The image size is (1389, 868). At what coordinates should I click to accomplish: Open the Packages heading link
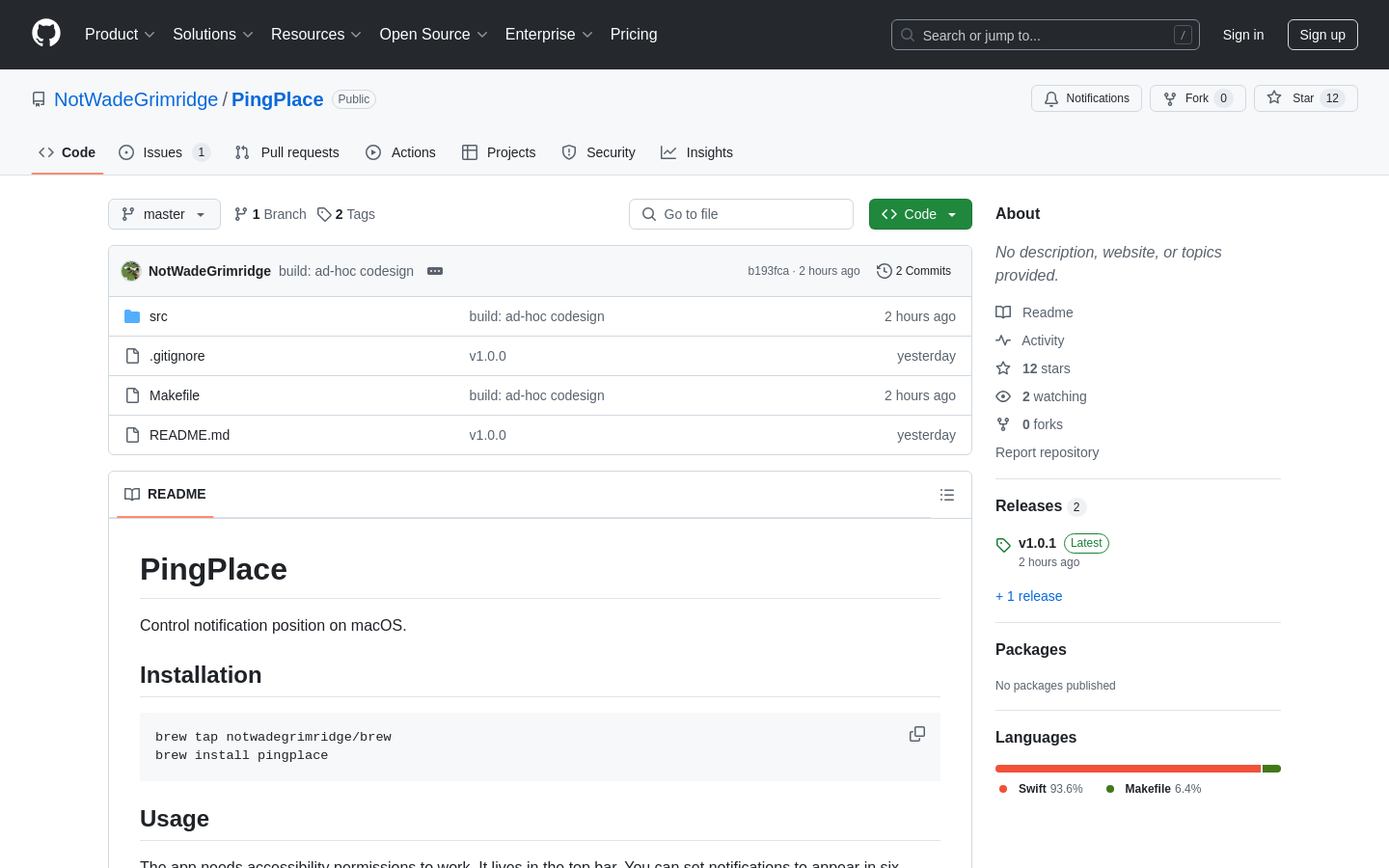tap(1031, 650)
